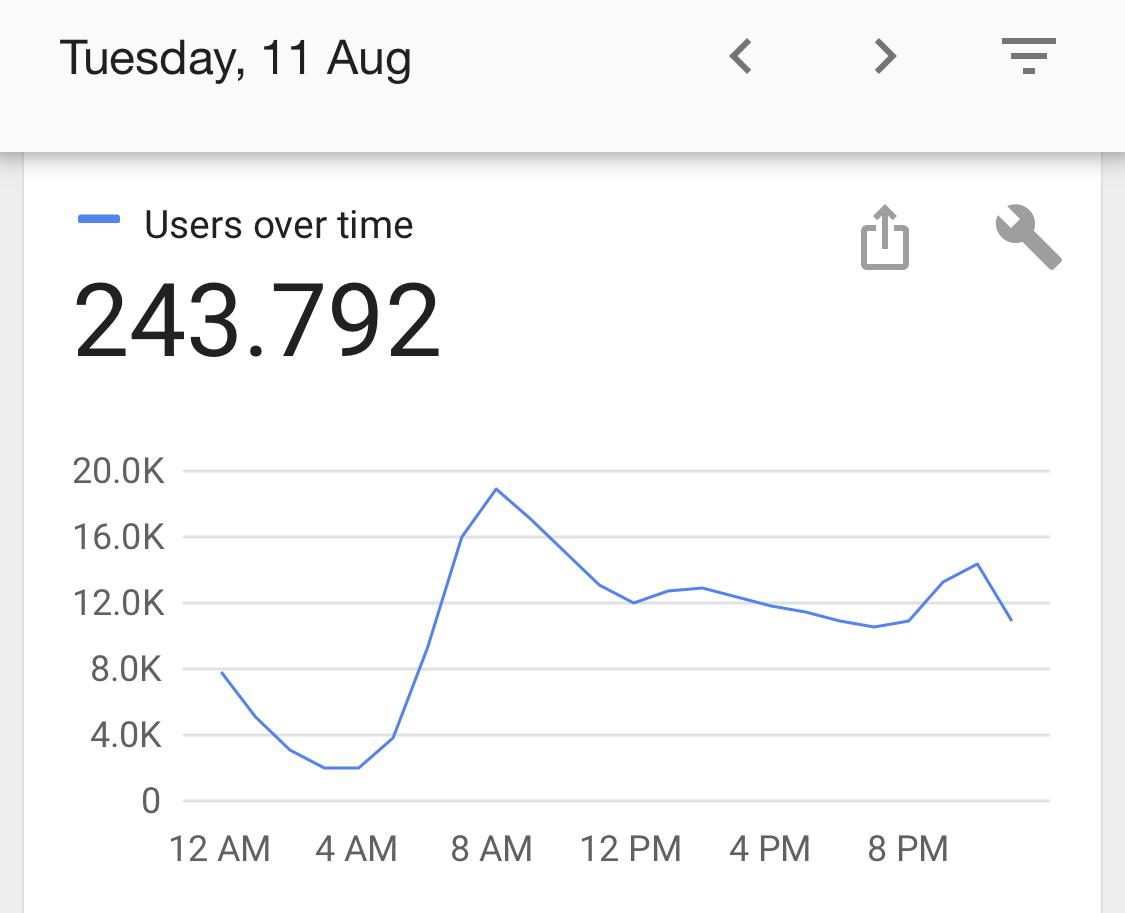Viewport: 1125px width, 913px height.
Task: Open the filter options icon
Action: 1029,57
